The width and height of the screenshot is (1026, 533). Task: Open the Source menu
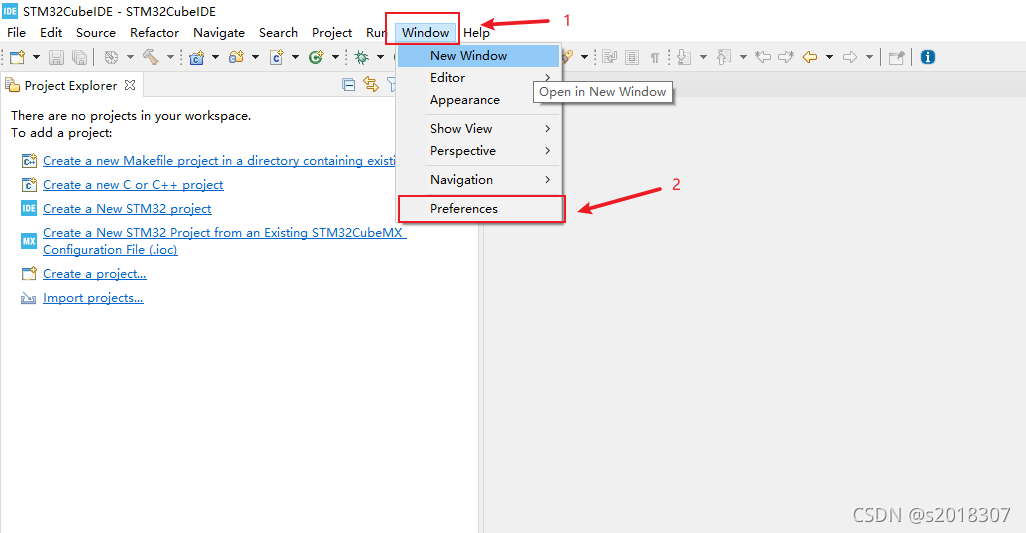96,33
